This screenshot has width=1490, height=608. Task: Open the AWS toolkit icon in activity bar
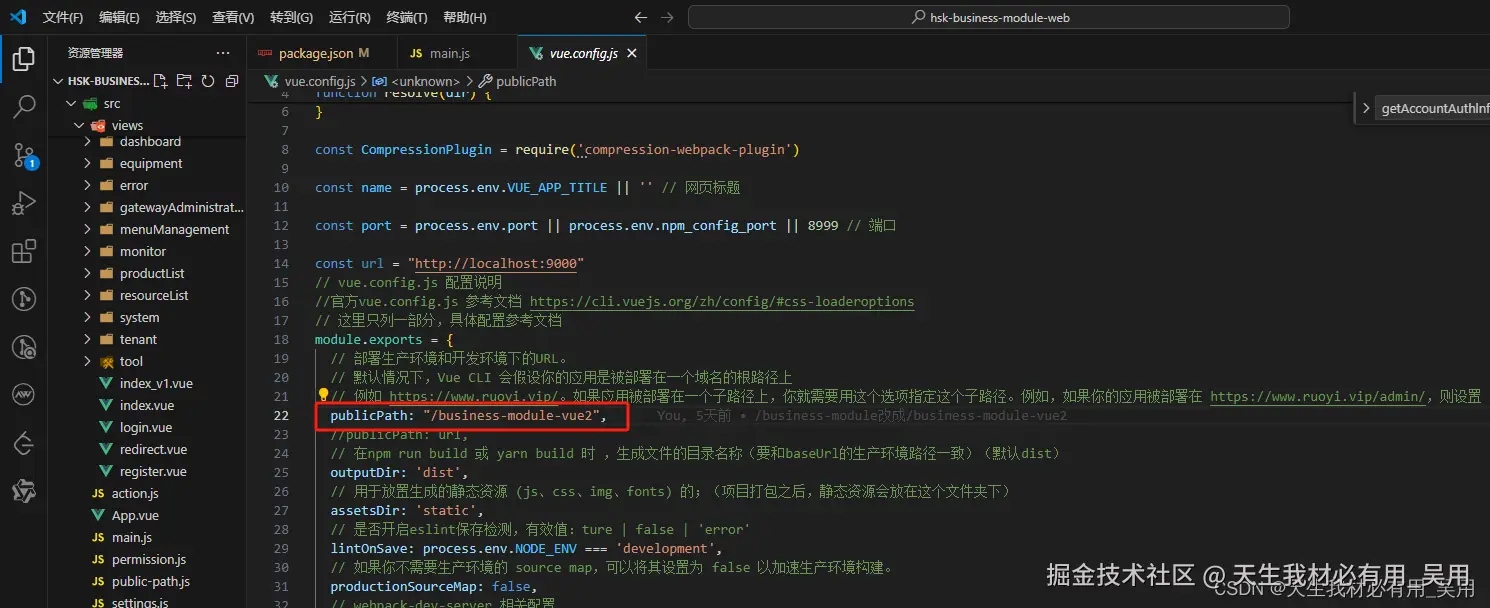[x=23, y=394]
